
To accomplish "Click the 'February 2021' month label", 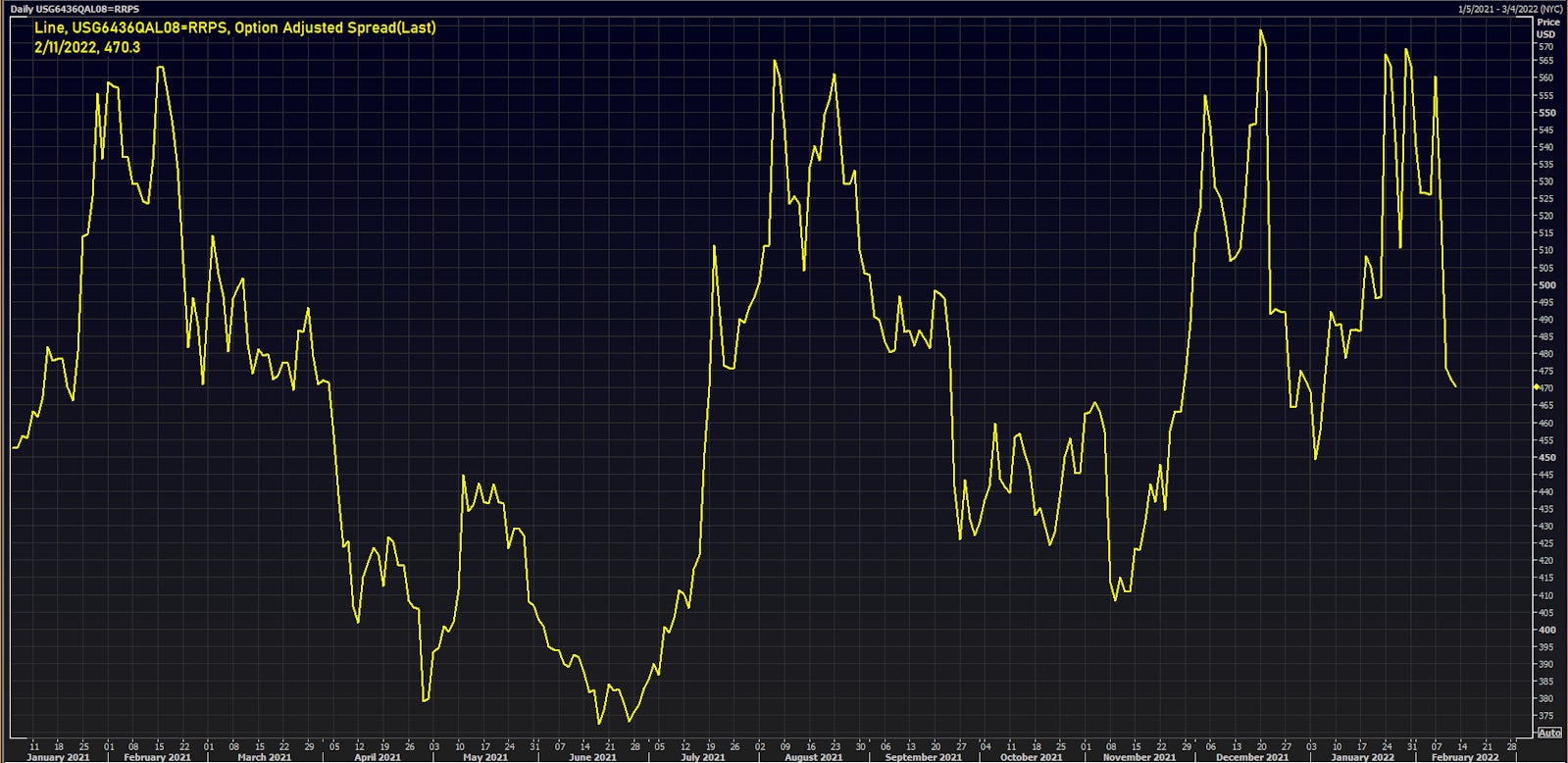I will pyautogui.click(x=157, y=757).
